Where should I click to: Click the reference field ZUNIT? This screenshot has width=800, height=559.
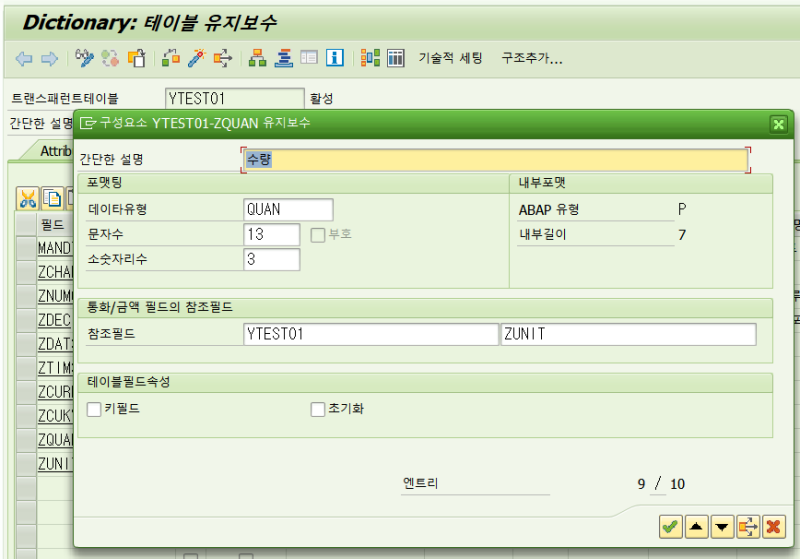pos(628,334)
